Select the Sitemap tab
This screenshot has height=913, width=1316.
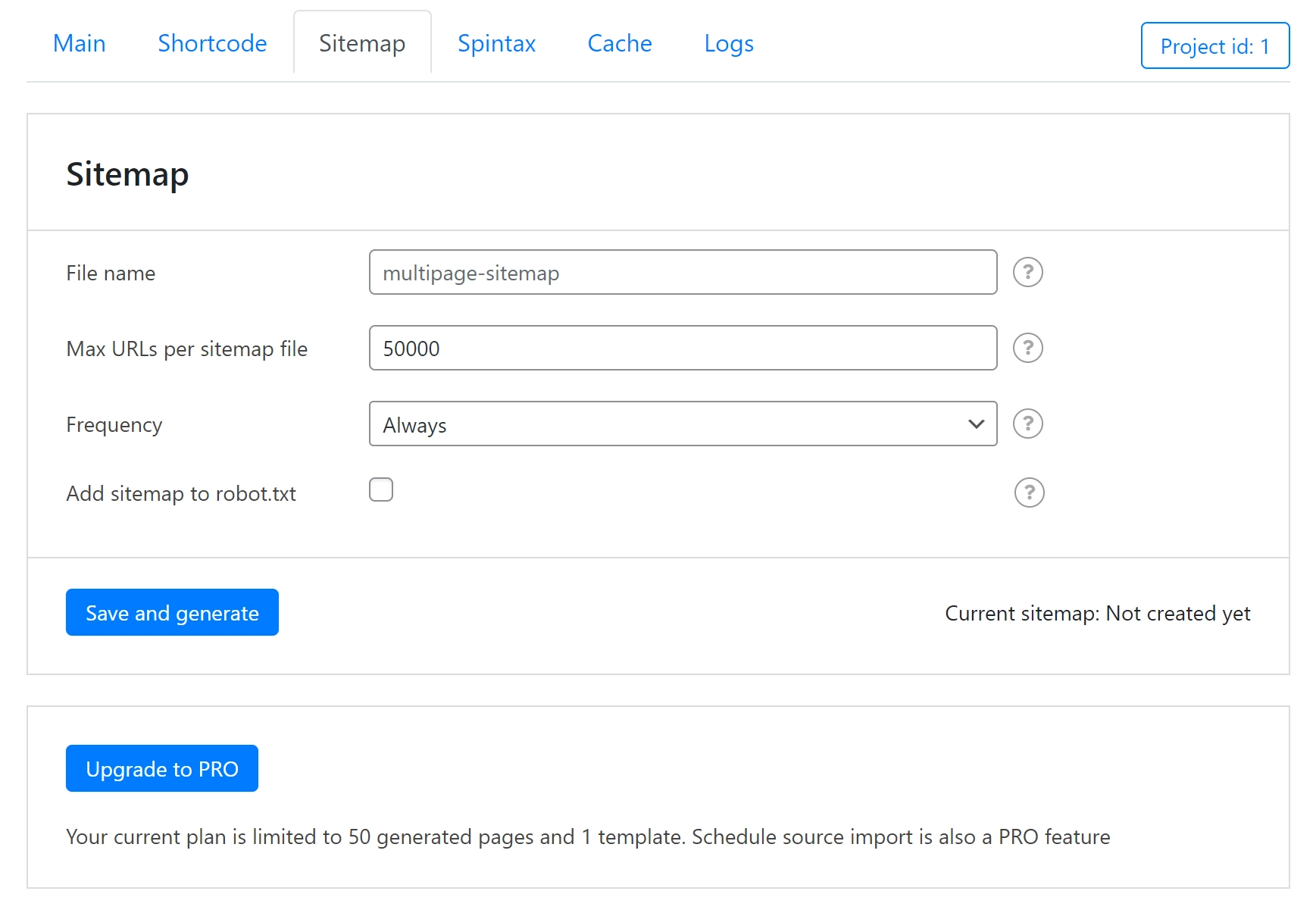362,43
